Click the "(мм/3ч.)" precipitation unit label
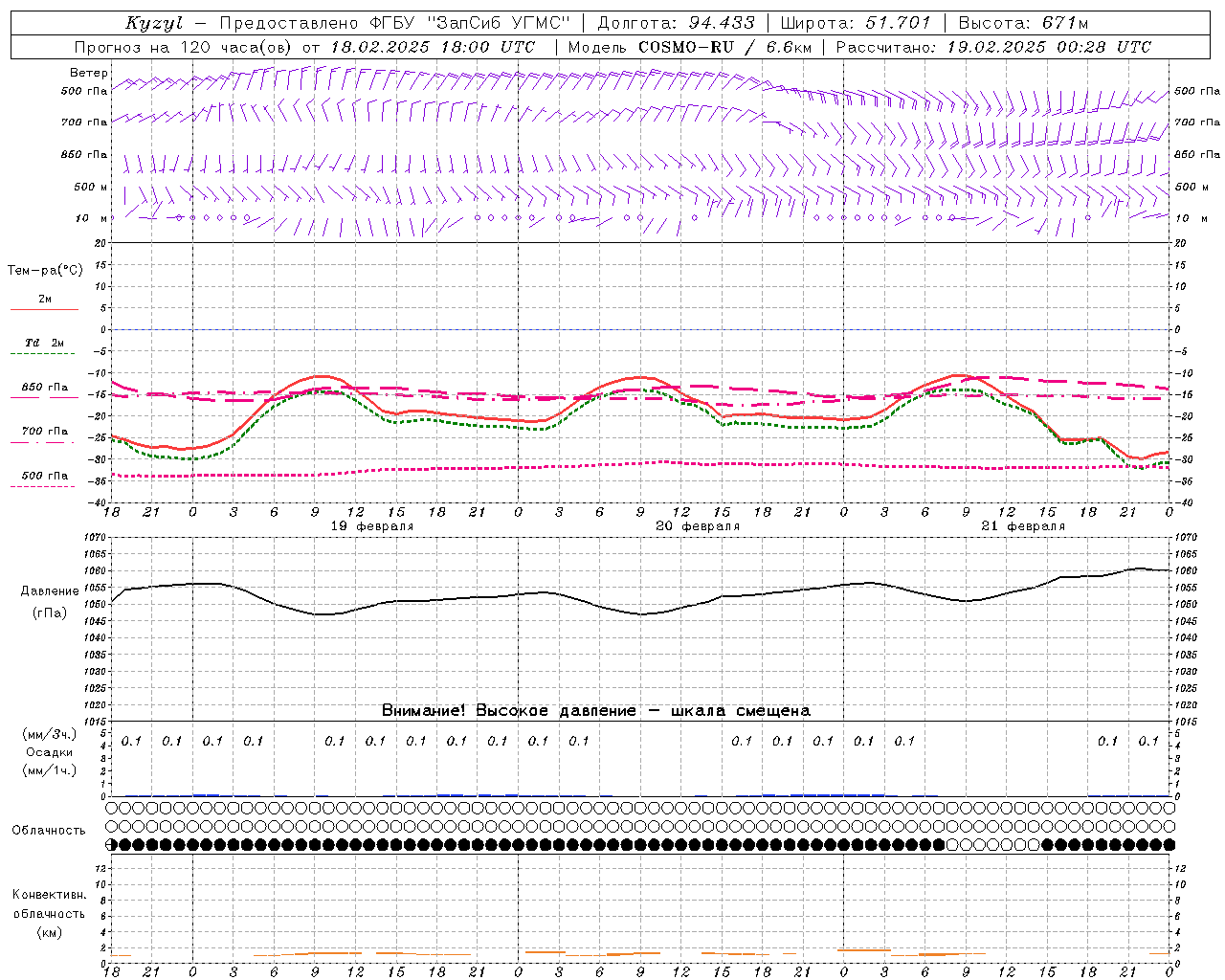Screen dimensions: 1225x980 [x=50, y=734]
